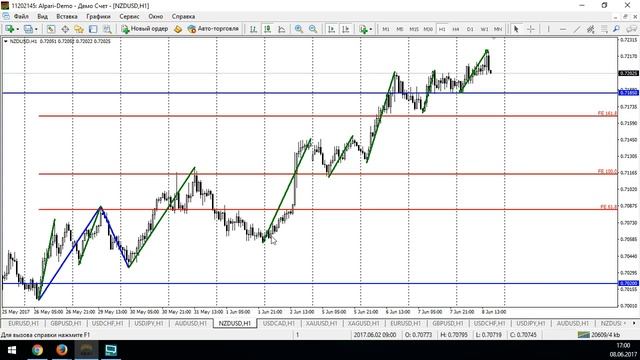Open the Profiles toolbar icon

tap(27, 29)
